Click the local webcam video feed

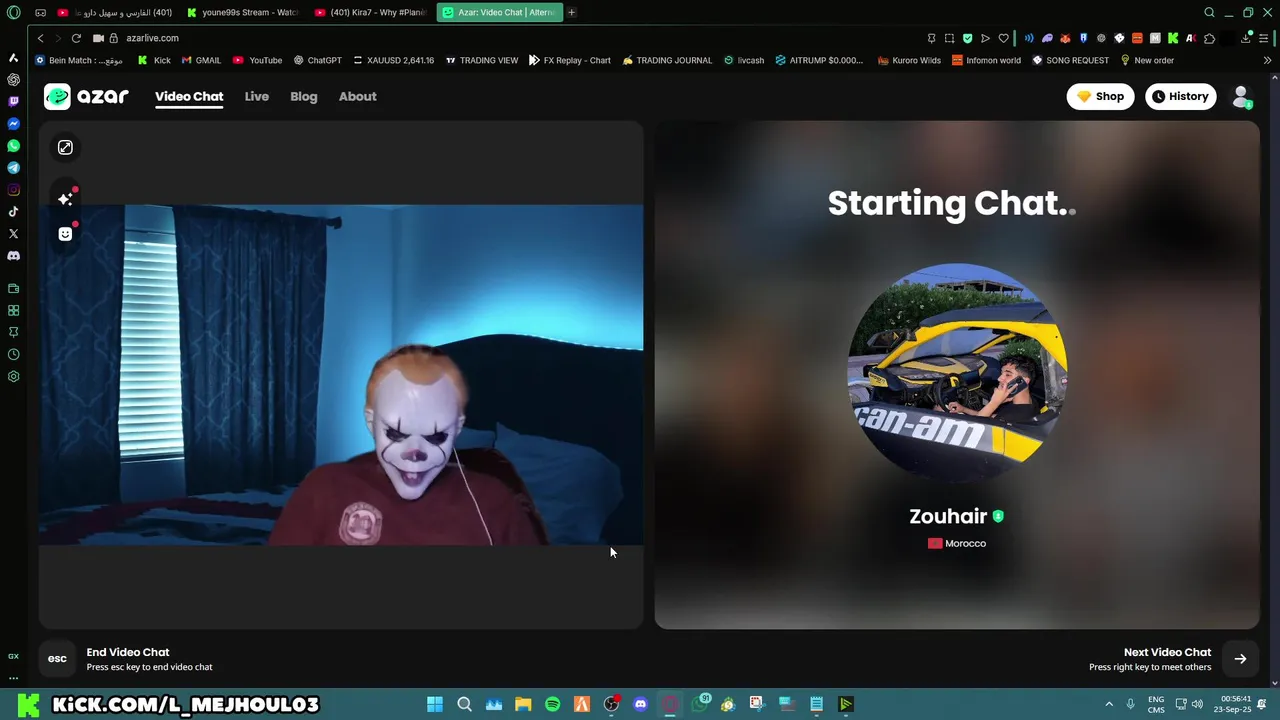[341, 375]
